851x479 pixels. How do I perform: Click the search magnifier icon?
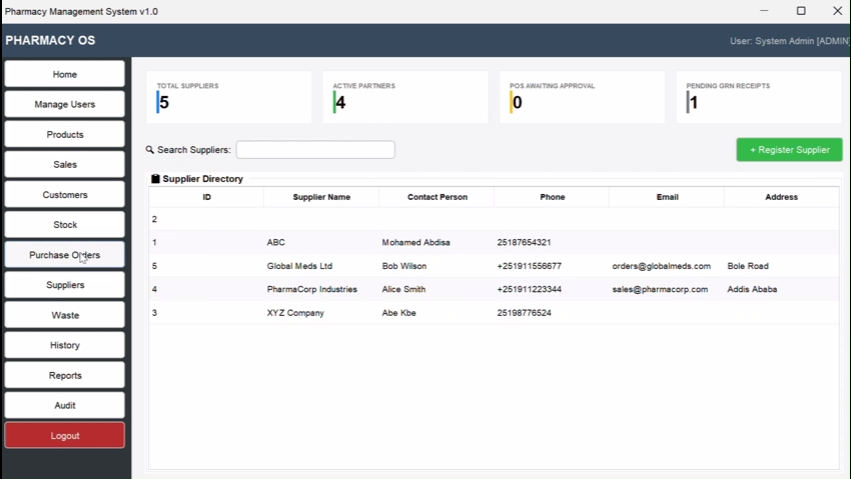[x=150, y=150]
